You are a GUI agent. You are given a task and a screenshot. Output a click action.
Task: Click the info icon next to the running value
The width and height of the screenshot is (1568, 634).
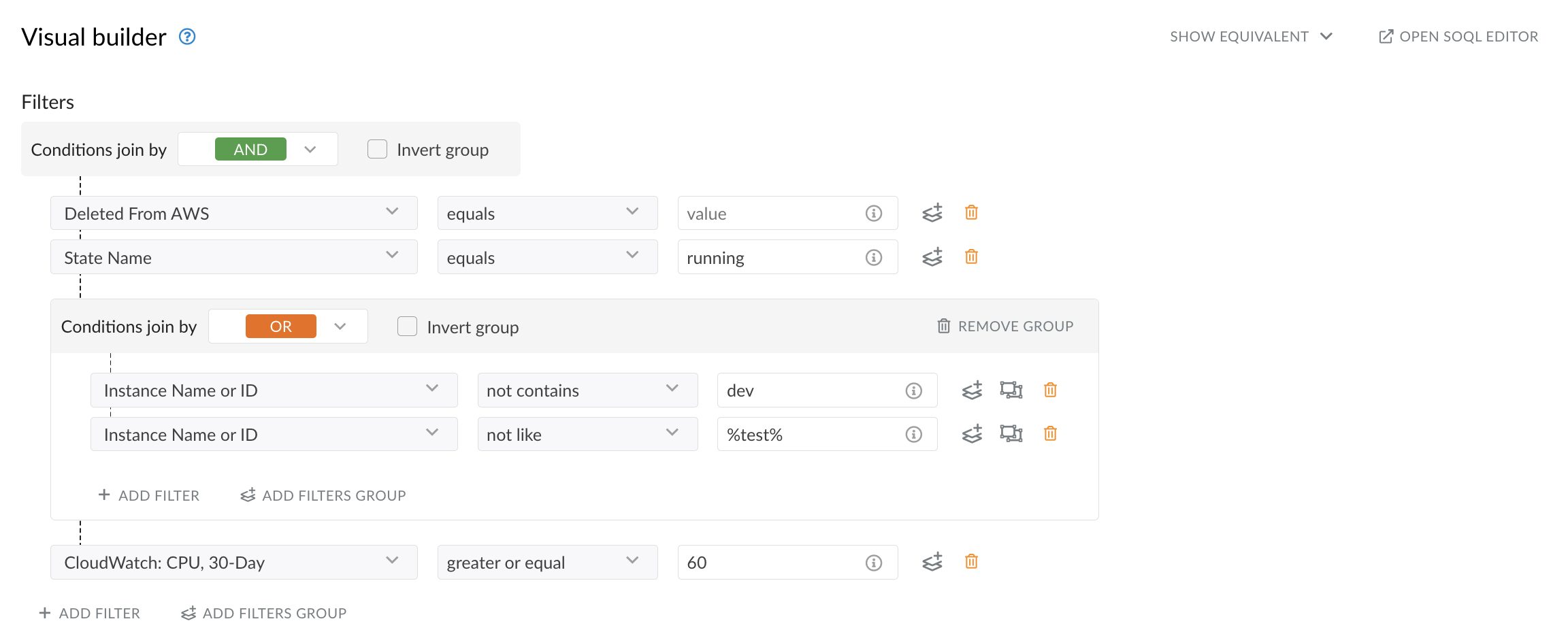[x=873, y=257]
